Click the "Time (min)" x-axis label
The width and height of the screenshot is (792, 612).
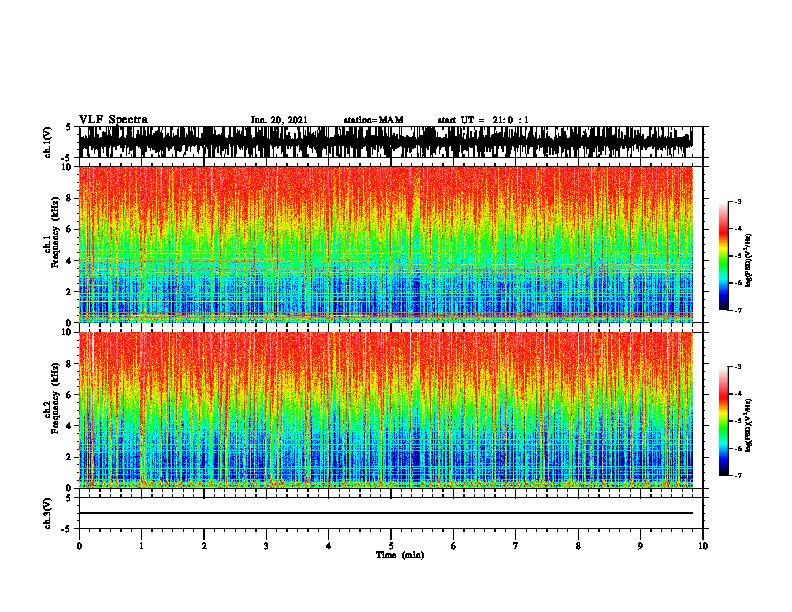[x=400, y=555]
